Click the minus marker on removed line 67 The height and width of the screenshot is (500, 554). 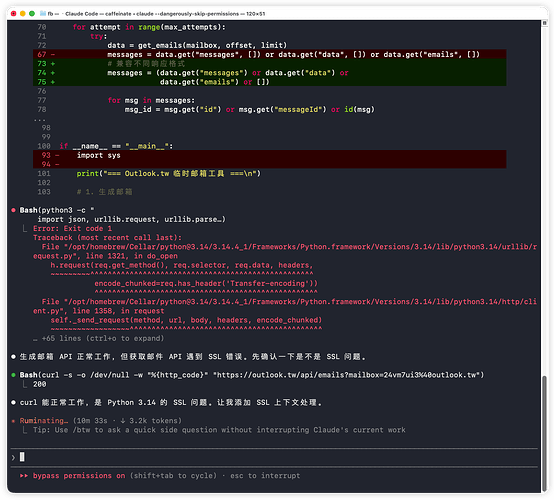[53, 54]
